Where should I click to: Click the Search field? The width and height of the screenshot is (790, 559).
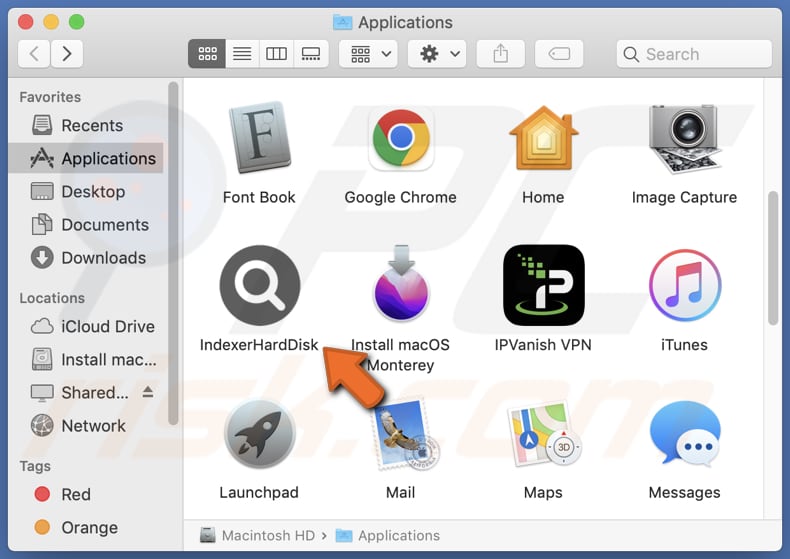[694, 54]
